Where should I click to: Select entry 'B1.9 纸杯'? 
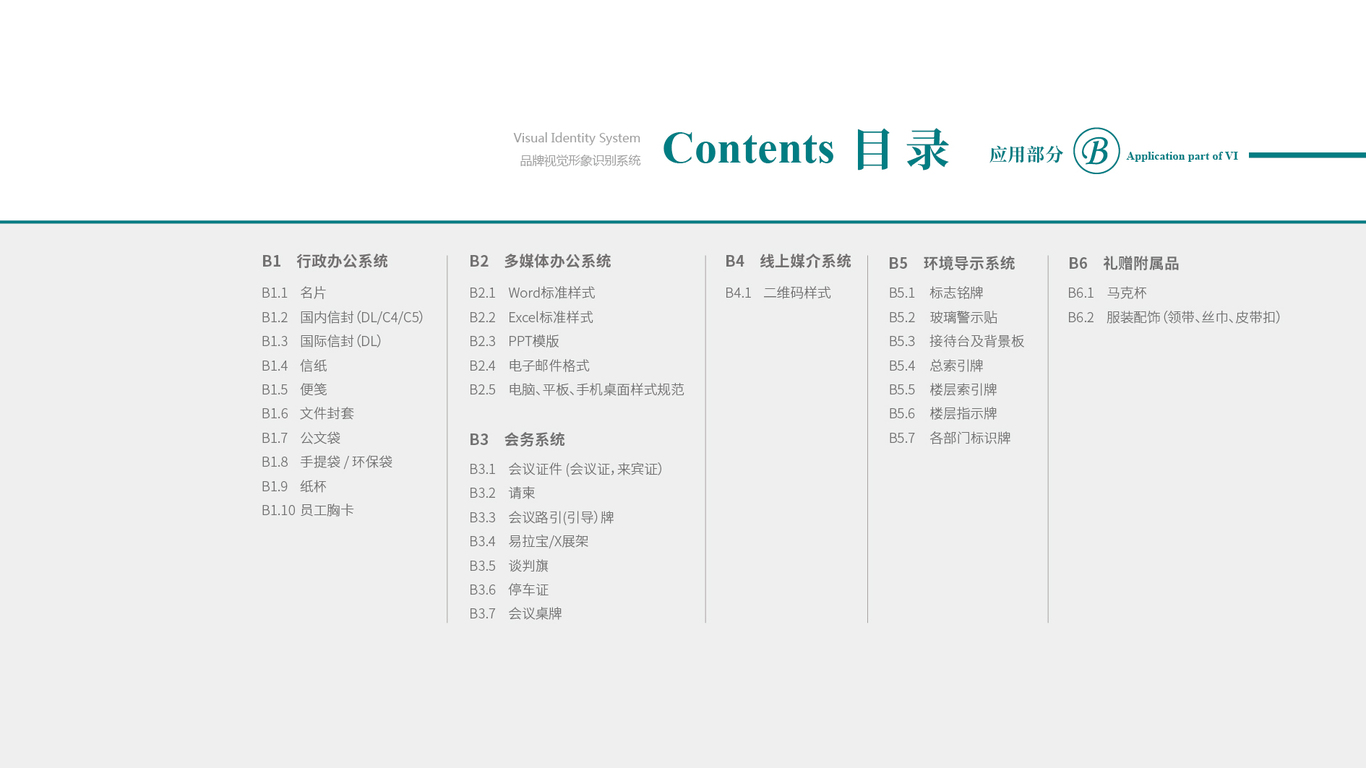[x=294, y=487]
